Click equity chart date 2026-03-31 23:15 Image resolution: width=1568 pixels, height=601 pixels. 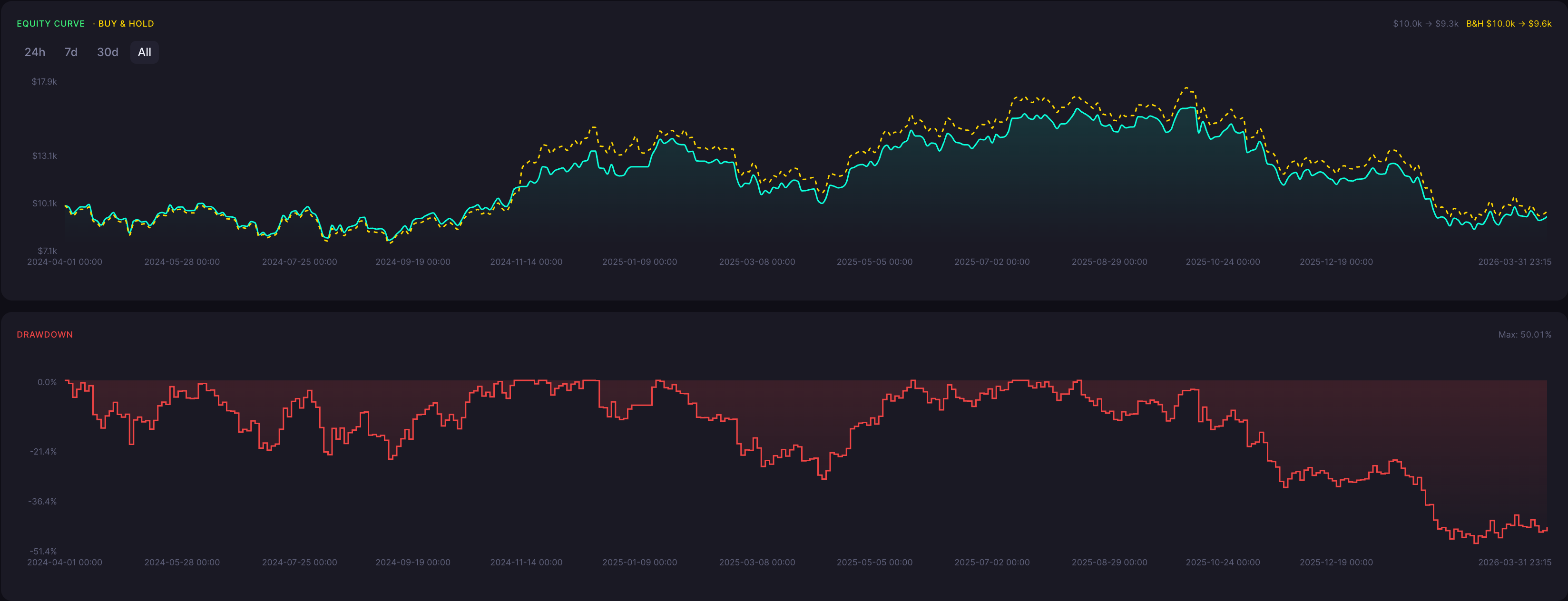click(1514, 262)
